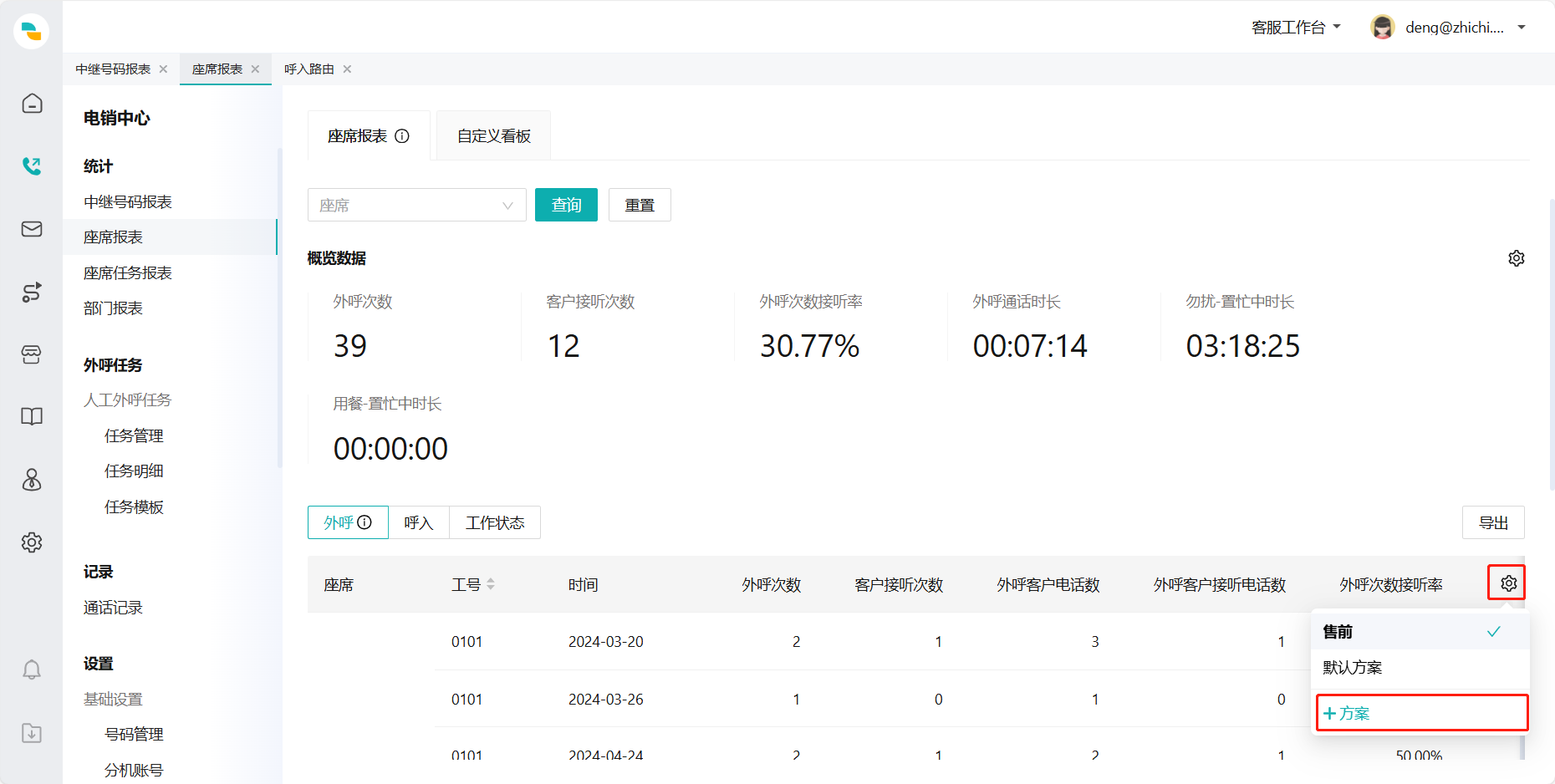
Task: Open the mail envelope sidebar icon
Action: (x=32, y=229)
